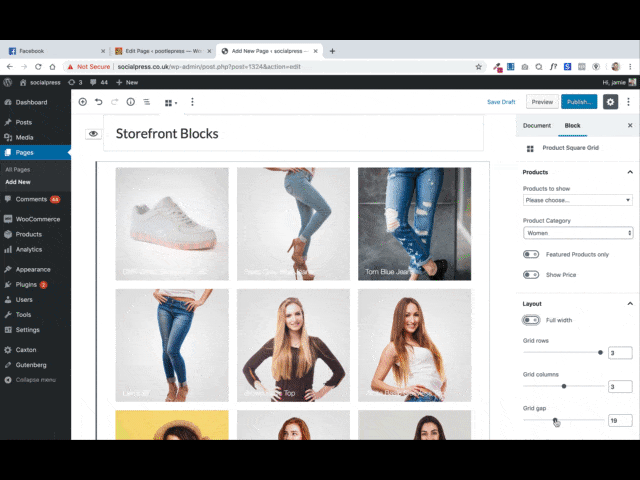Switch to Edit Page pootlepress browser tab
Screen dimensions: 640x480
coord(163,51)
